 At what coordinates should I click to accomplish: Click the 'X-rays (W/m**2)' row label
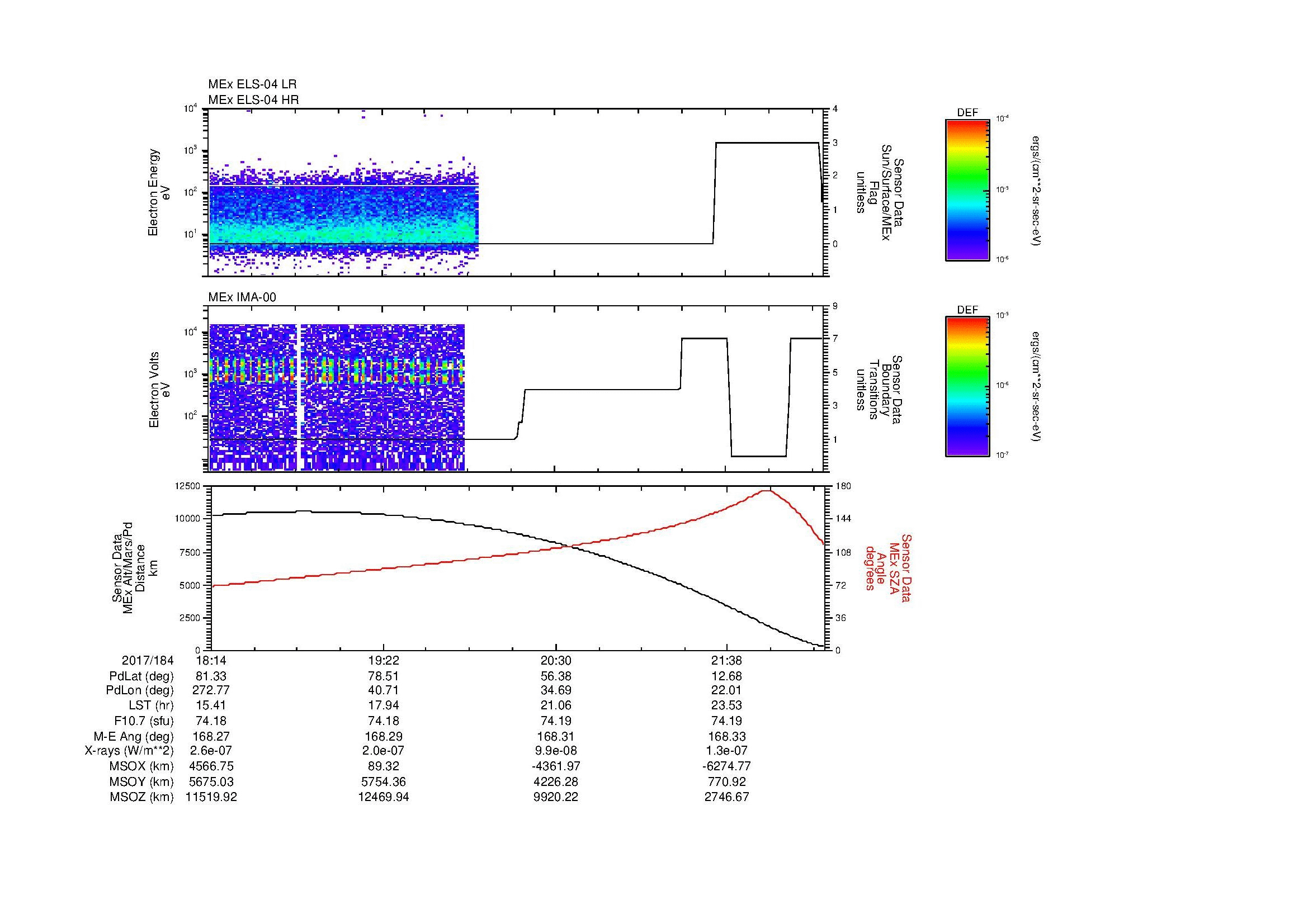coord(129,751)
